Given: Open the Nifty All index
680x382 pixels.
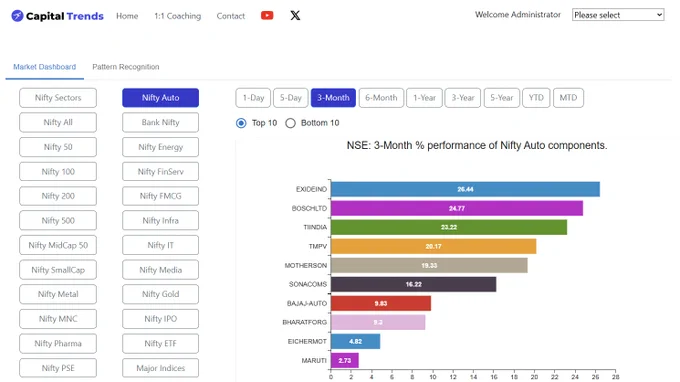Looking at the screenshot, I should coord(58,122).
